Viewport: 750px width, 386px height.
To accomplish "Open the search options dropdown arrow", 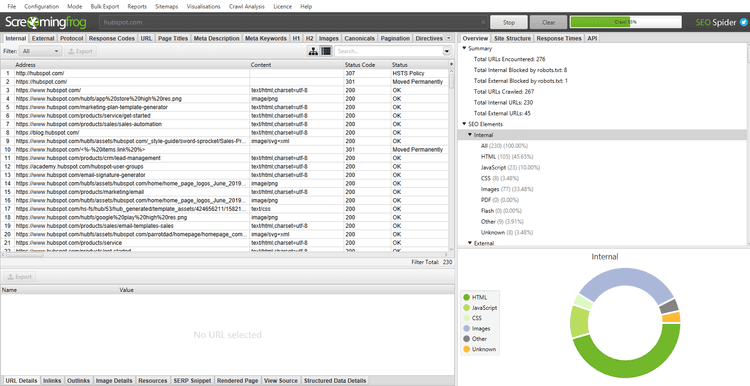I will click(x=447, y=51).
